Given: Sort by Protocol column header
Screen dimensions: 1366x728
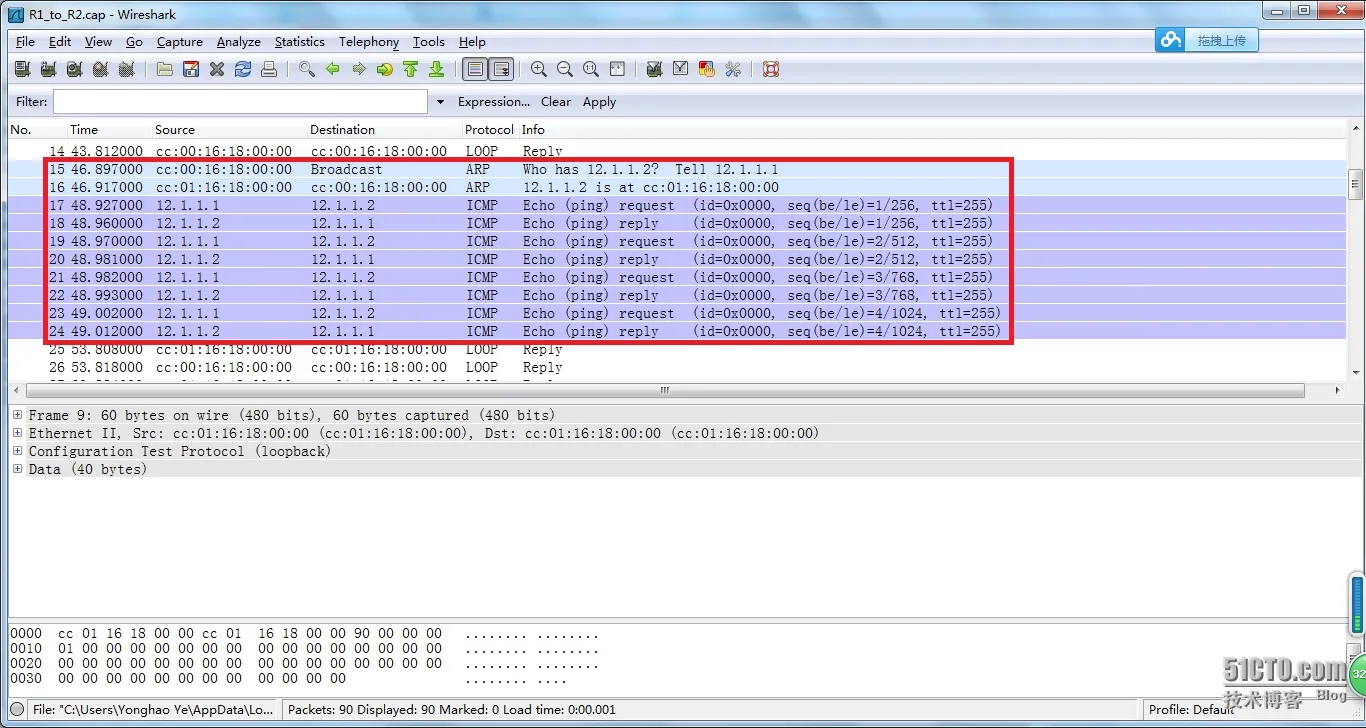Looking at the screenshot, I should [489, 130].
